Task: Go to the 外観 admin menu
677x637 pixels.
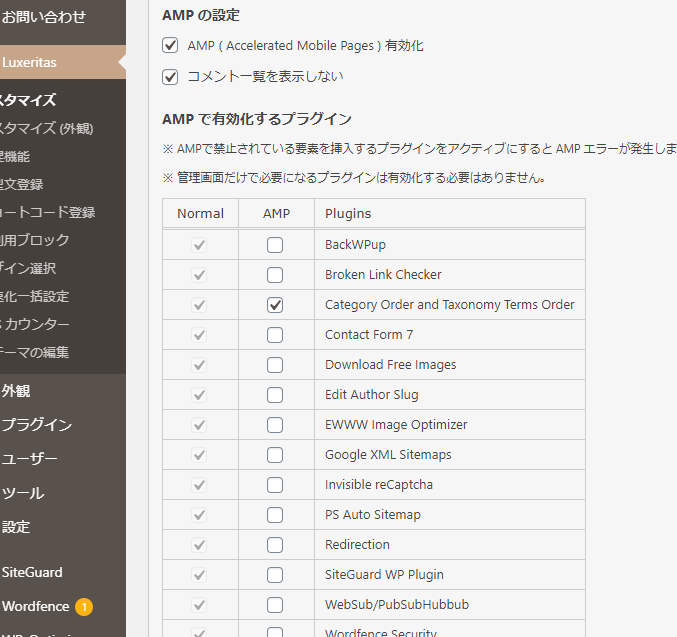Action: click(16, 391)
